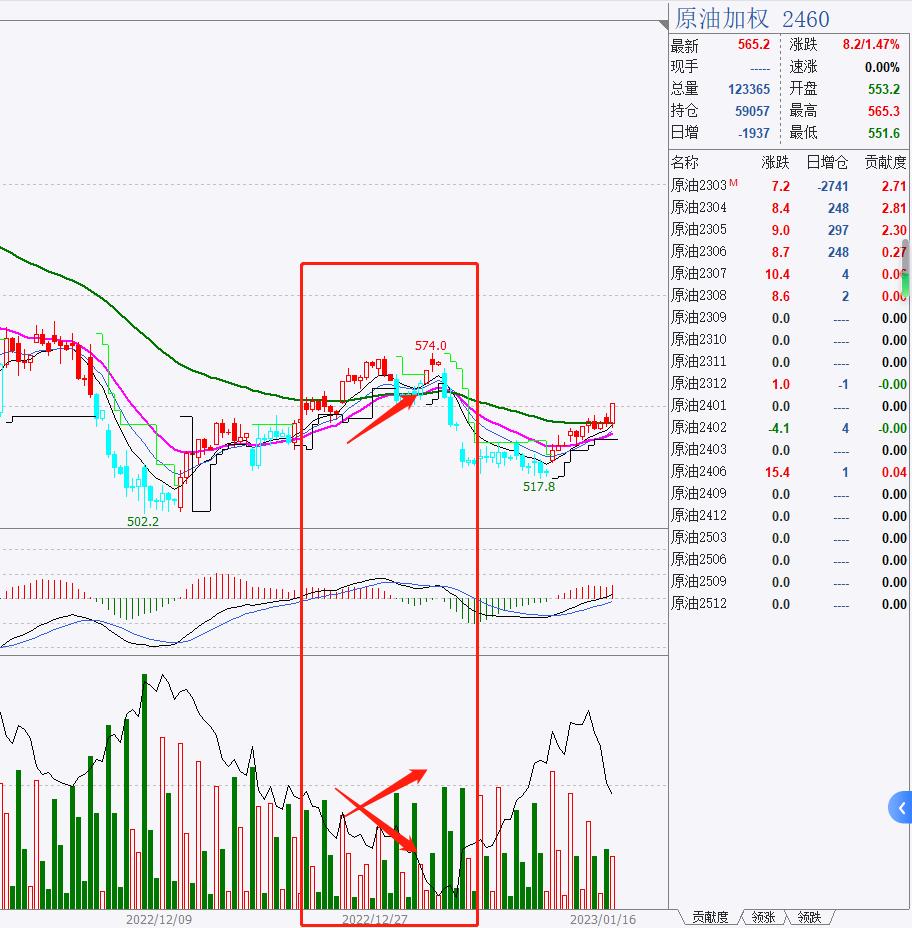Click the opening price value 553.2

tap(884, 89)
